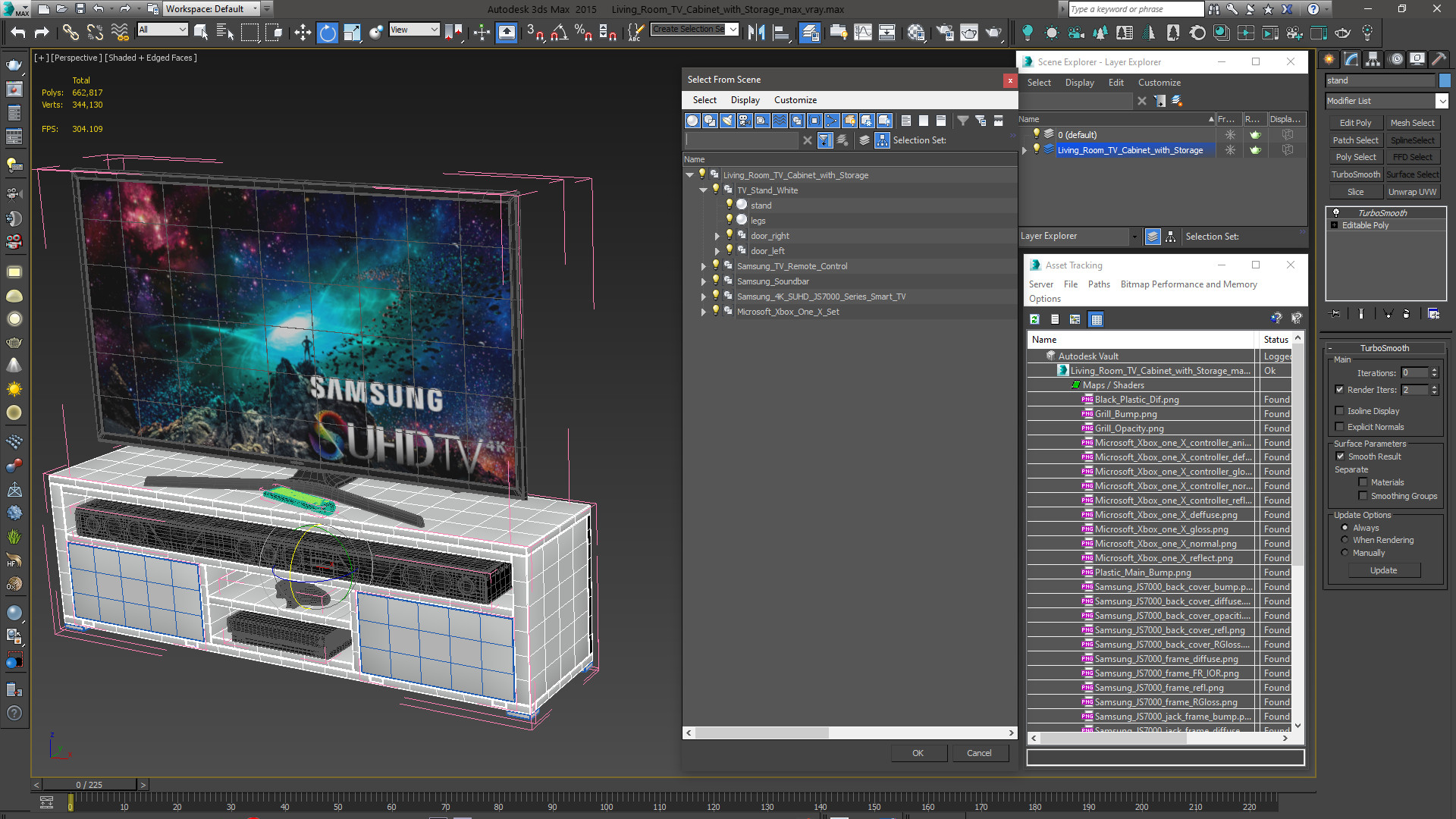Click OK in Select From Scene
Viewport: 1456px width, 819px height.
tap(918, 753)
